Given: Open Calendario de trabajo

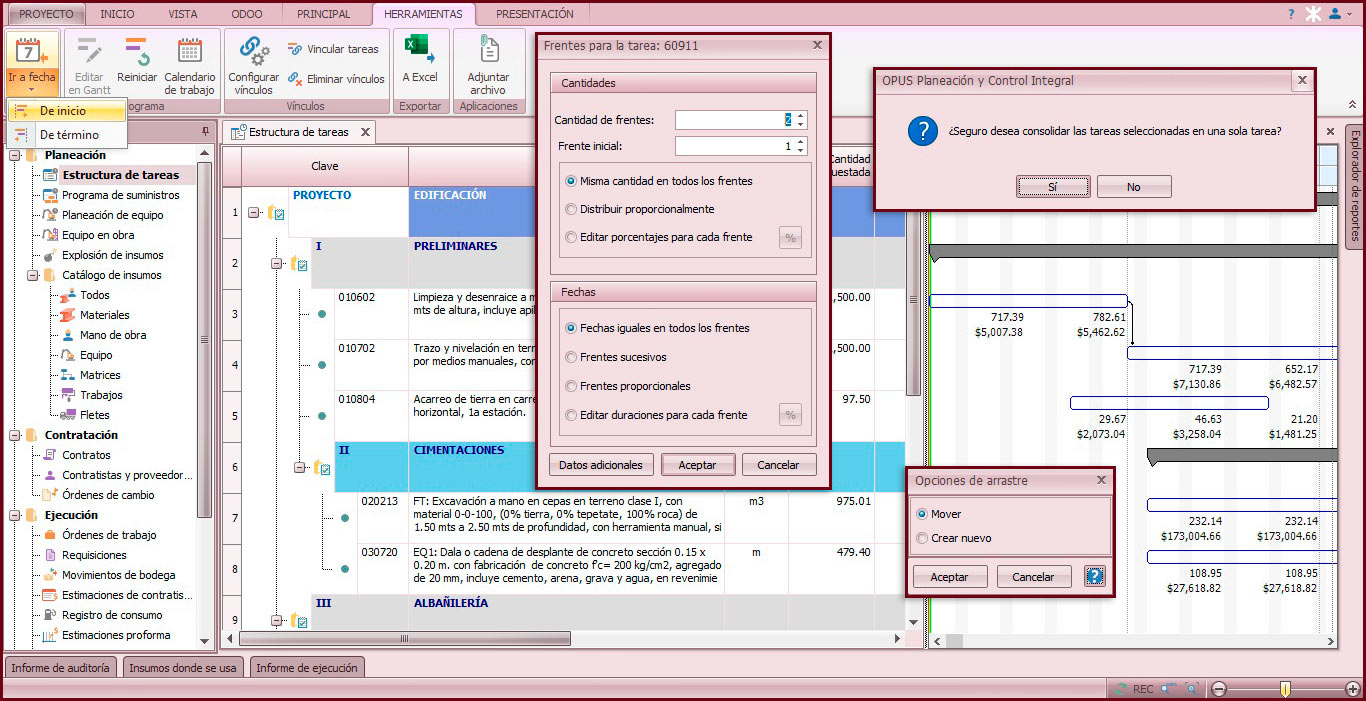Looking at the screenshot, I should point(189,67).
